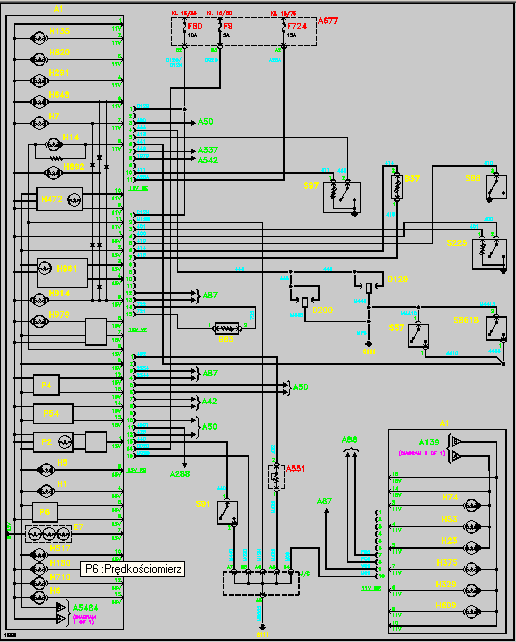The image size is (516, 642).
Task: Select the H961 instrument lamp box
Action: [x=62, y=273]
